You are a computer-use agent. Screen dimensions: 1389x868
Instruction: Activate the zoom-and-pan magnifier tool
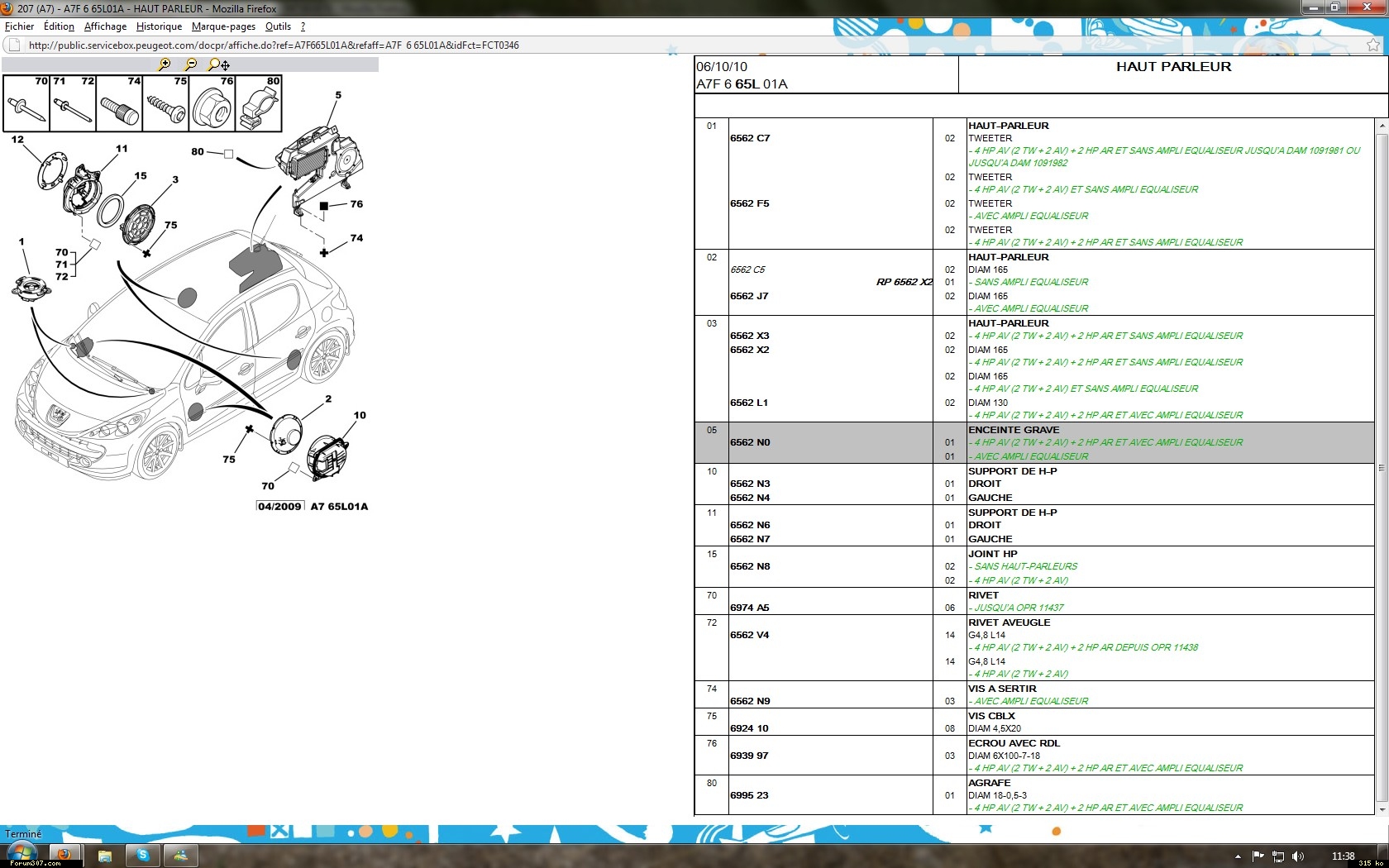pos(219,64)
